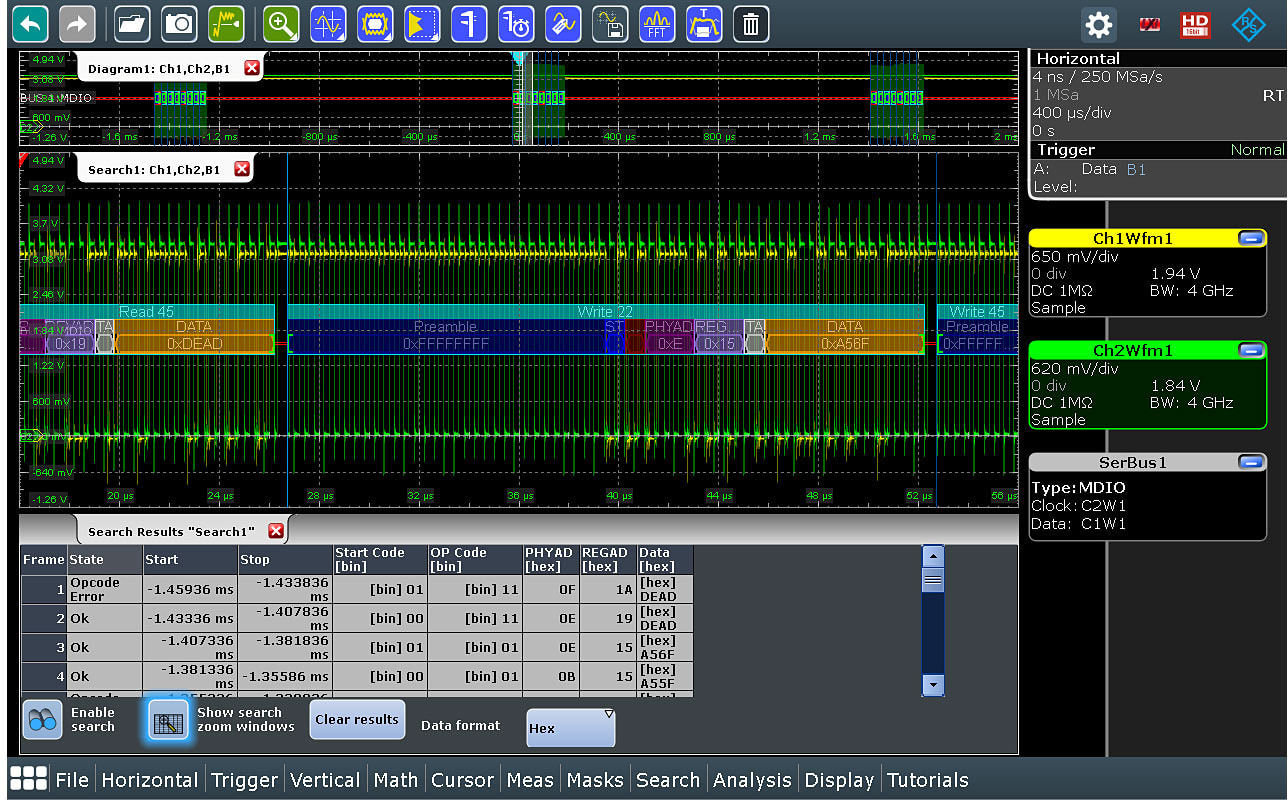Screen dimensions: 1288x800
Task: Minimize the Ch1Wfm1 channel panel
Action: (x=1249, y=238)
